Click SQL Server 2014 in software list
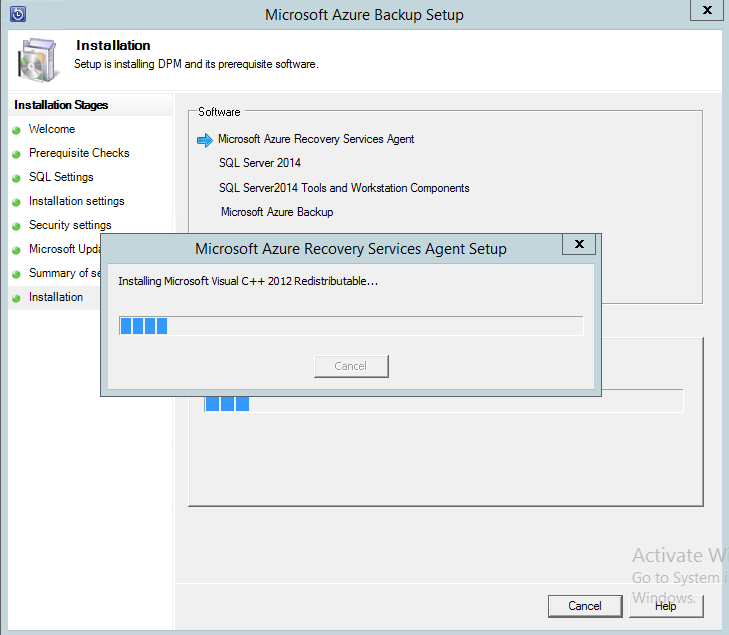The image size is (729, 635). point(260,163)
